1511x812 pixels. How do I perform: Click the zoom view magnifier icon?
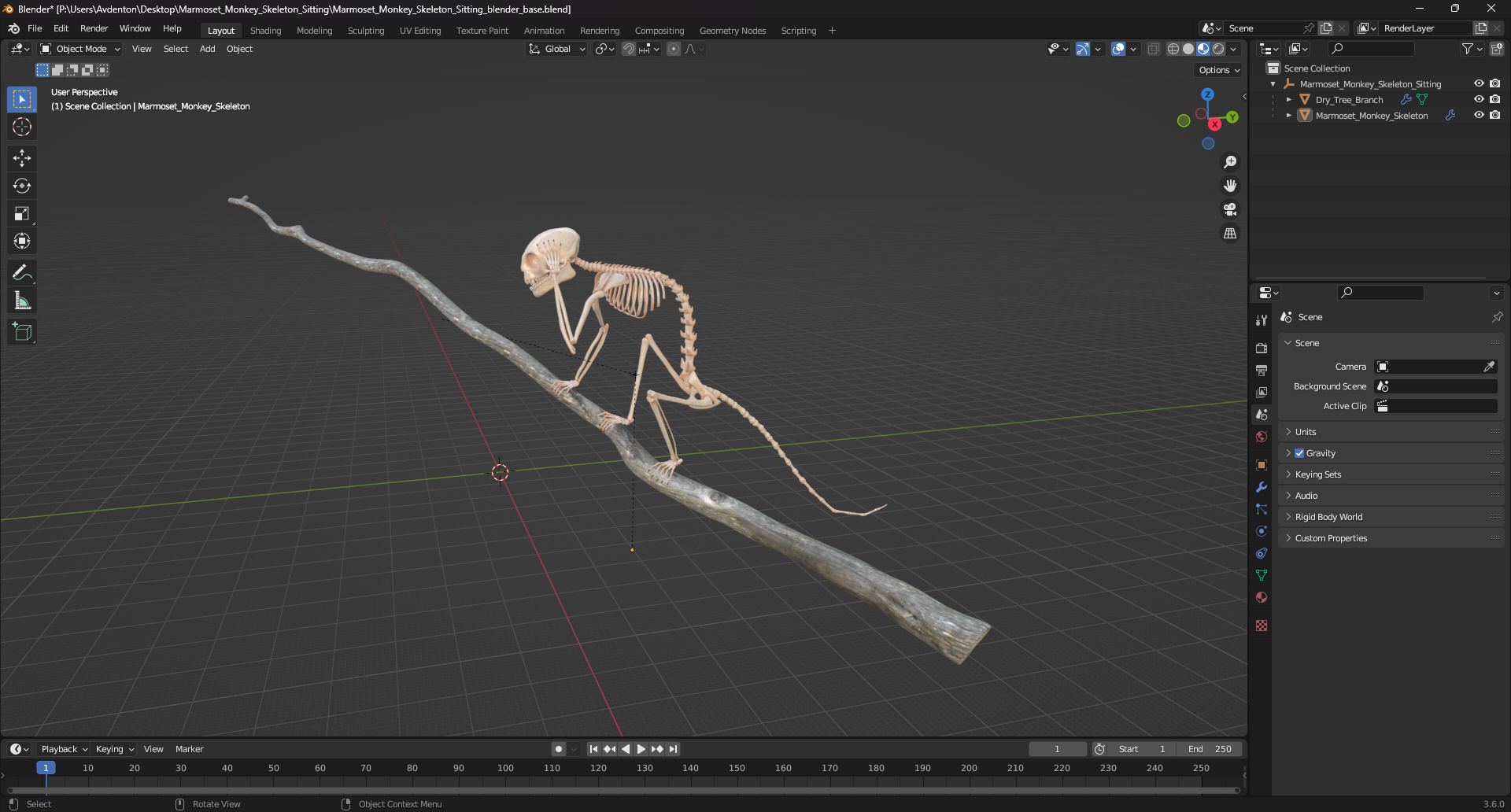1229,162
